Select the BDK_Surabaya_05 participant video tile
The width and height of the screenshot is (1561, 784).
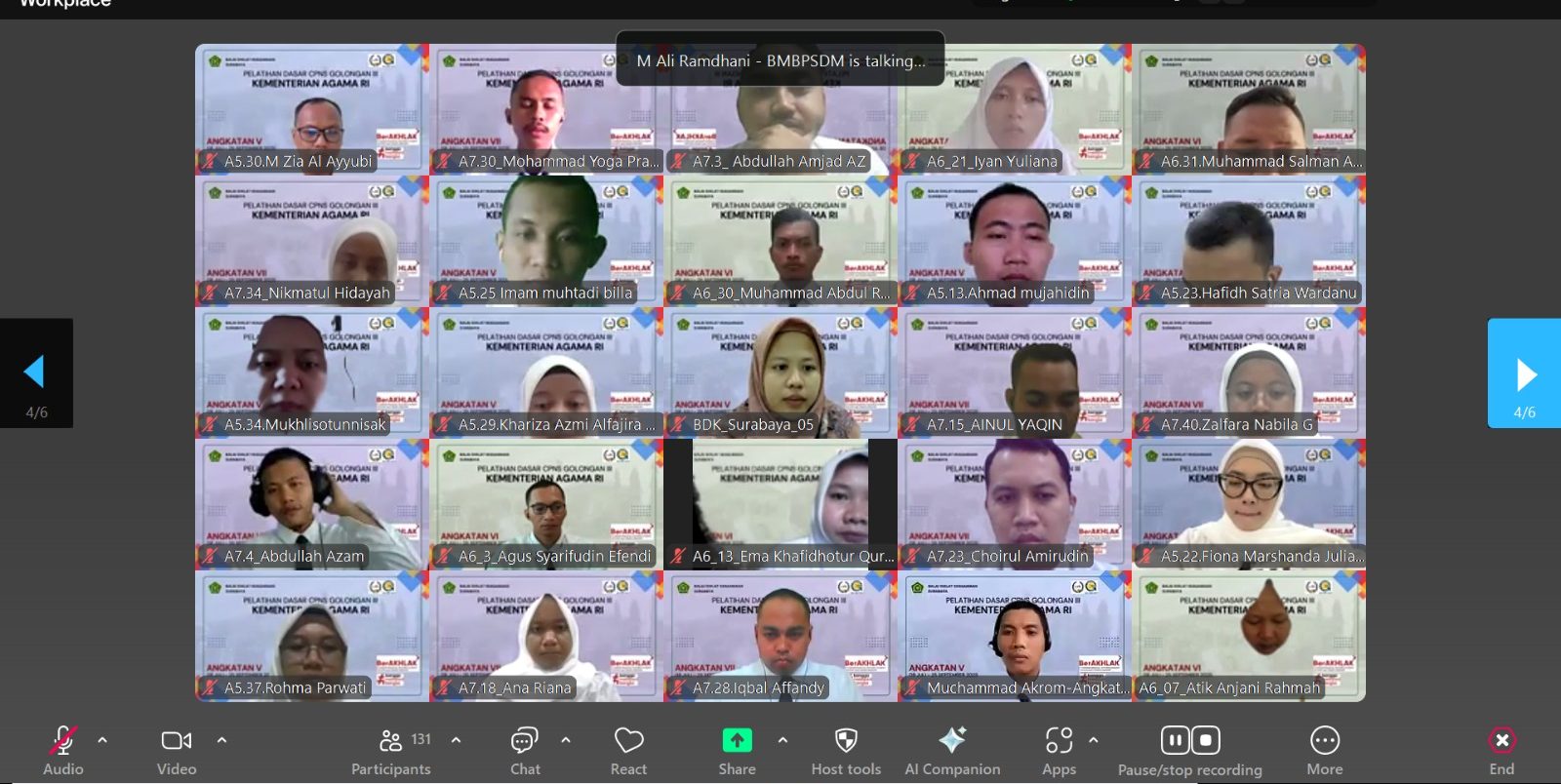(x=780, y=372)
